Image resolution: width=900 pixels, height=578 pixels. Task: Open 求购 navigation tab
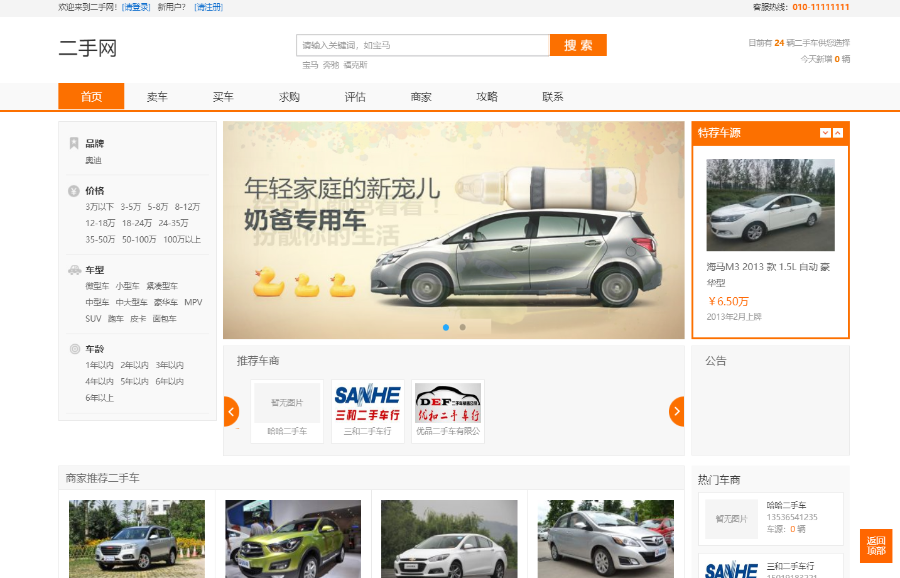[x=289, y=96]
